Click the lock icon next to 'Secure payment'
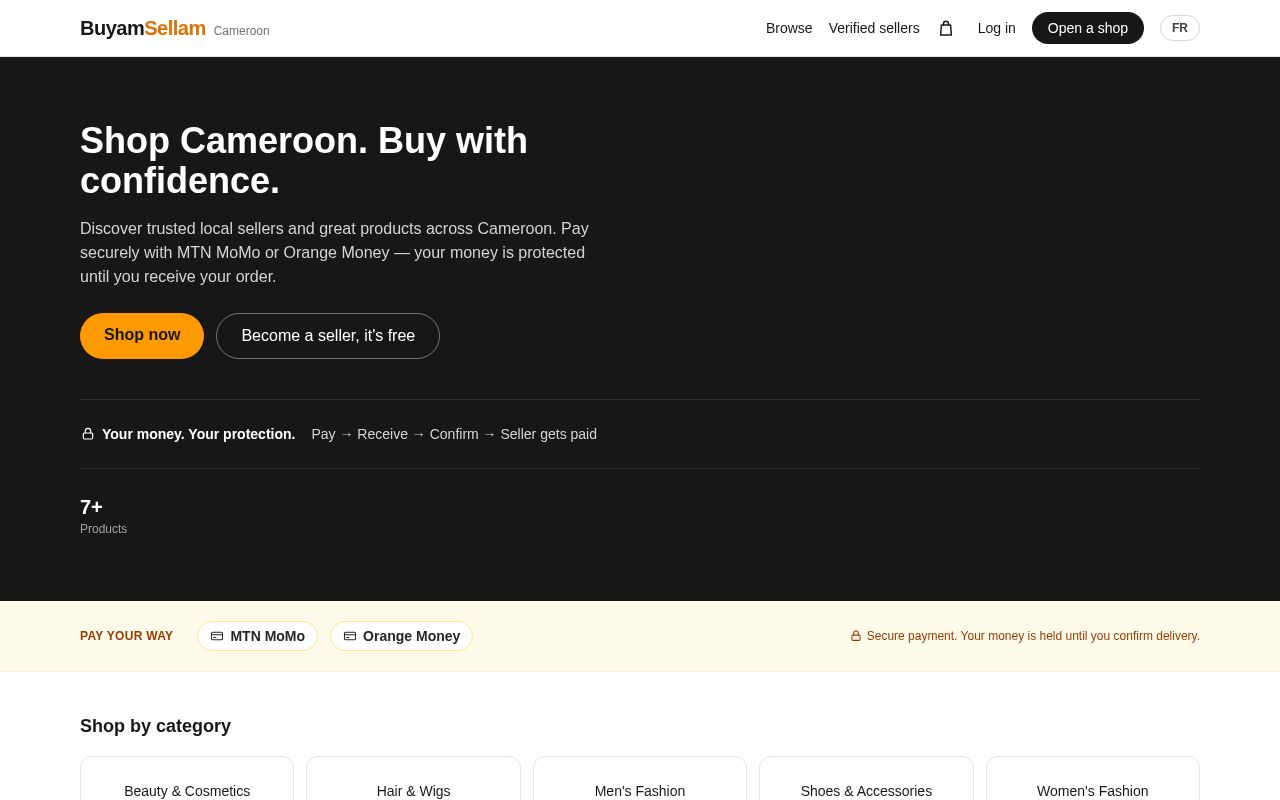The height and width of the screenshot is (800, 1280). (x=856, y=636)
